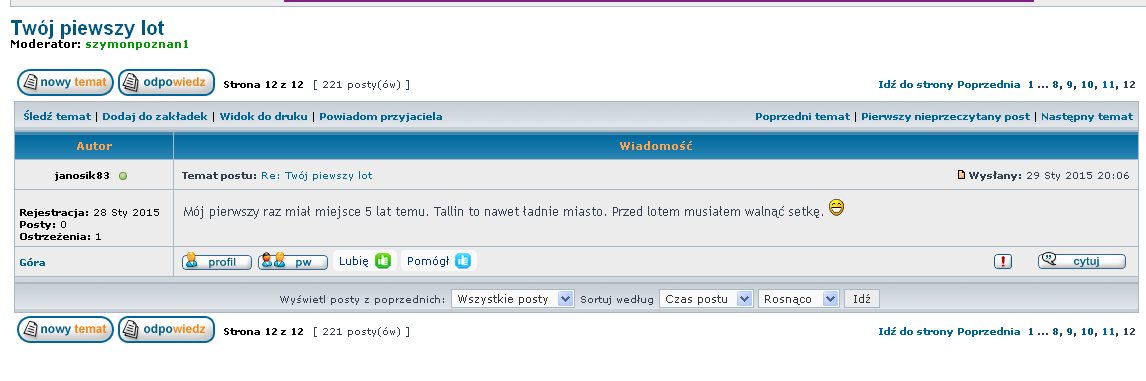This screenshot has height=381, width=1146.
Task: Click 'Powiadom przyjaciela' link
Action: pyautogui.click(x=381, y=116)
